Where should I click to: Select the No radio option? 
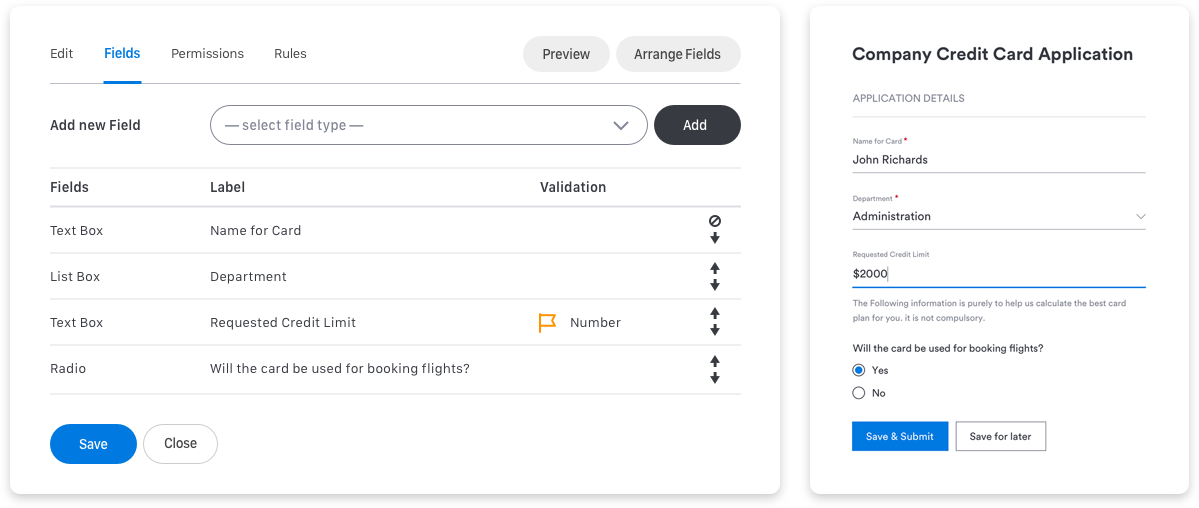tap(858, 393)
